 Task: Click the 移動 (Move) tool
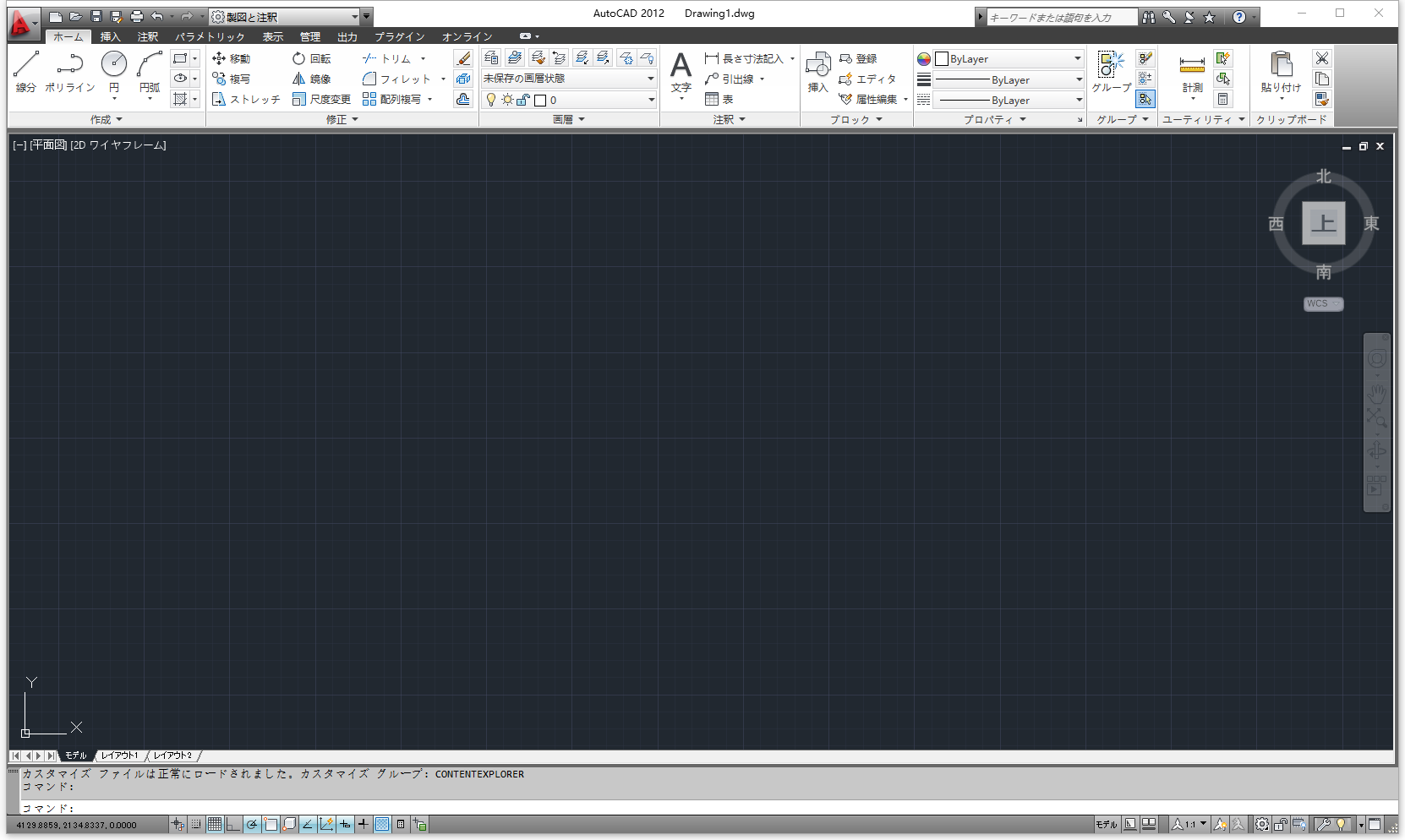click(231, 58)
